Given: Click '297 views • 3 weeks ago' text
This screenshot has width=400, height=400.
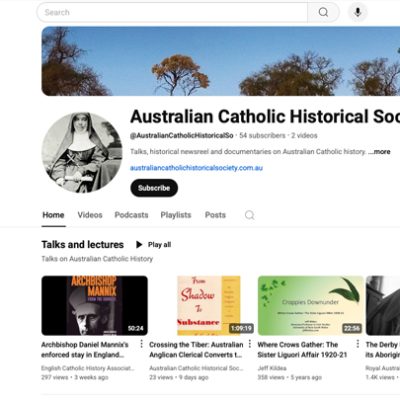Looking at the screenshot, I should pyautogui.click(x=75, y=378).
